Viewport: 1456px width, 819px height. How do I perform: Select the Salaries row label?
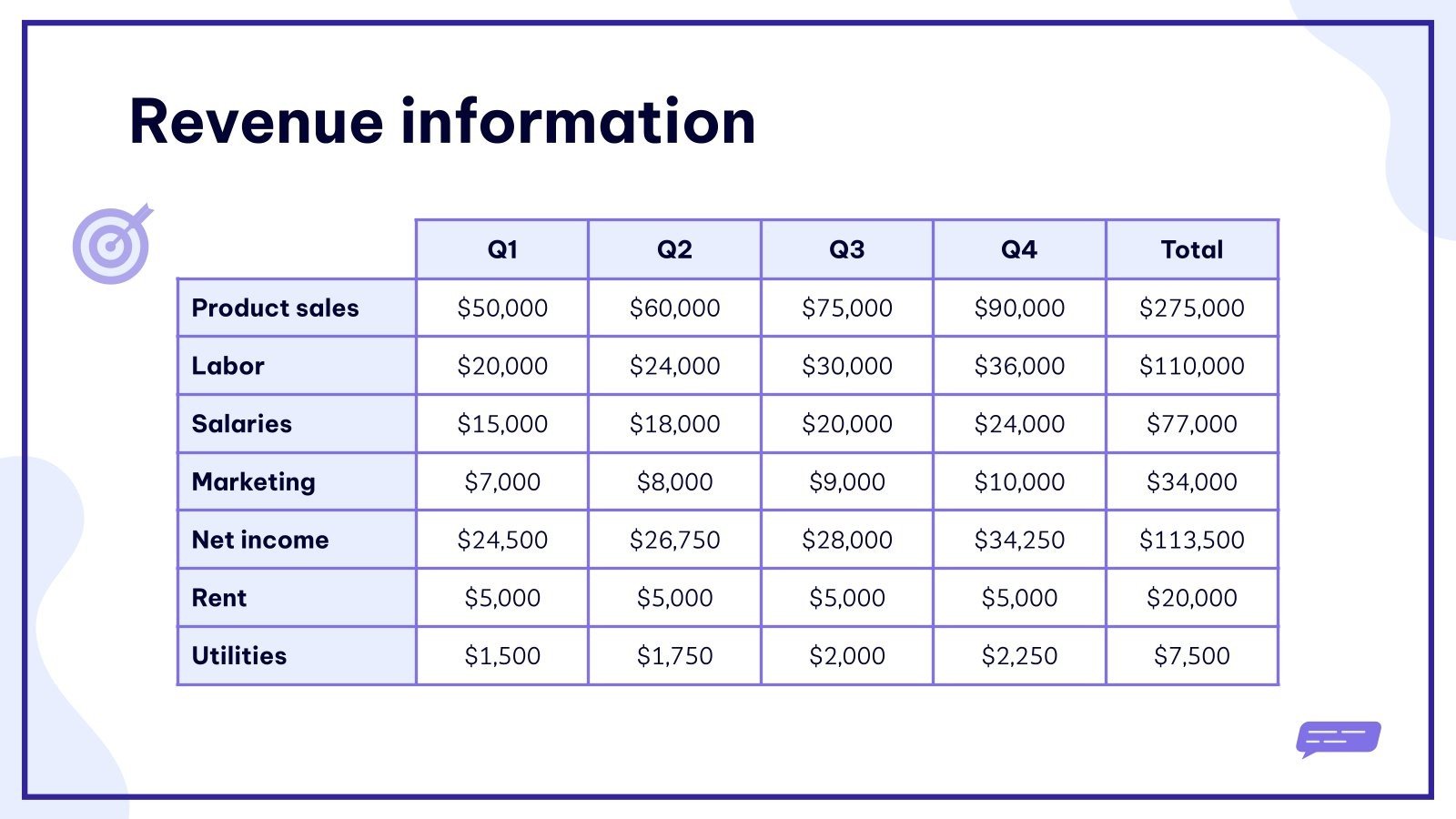tap(242, 424)
